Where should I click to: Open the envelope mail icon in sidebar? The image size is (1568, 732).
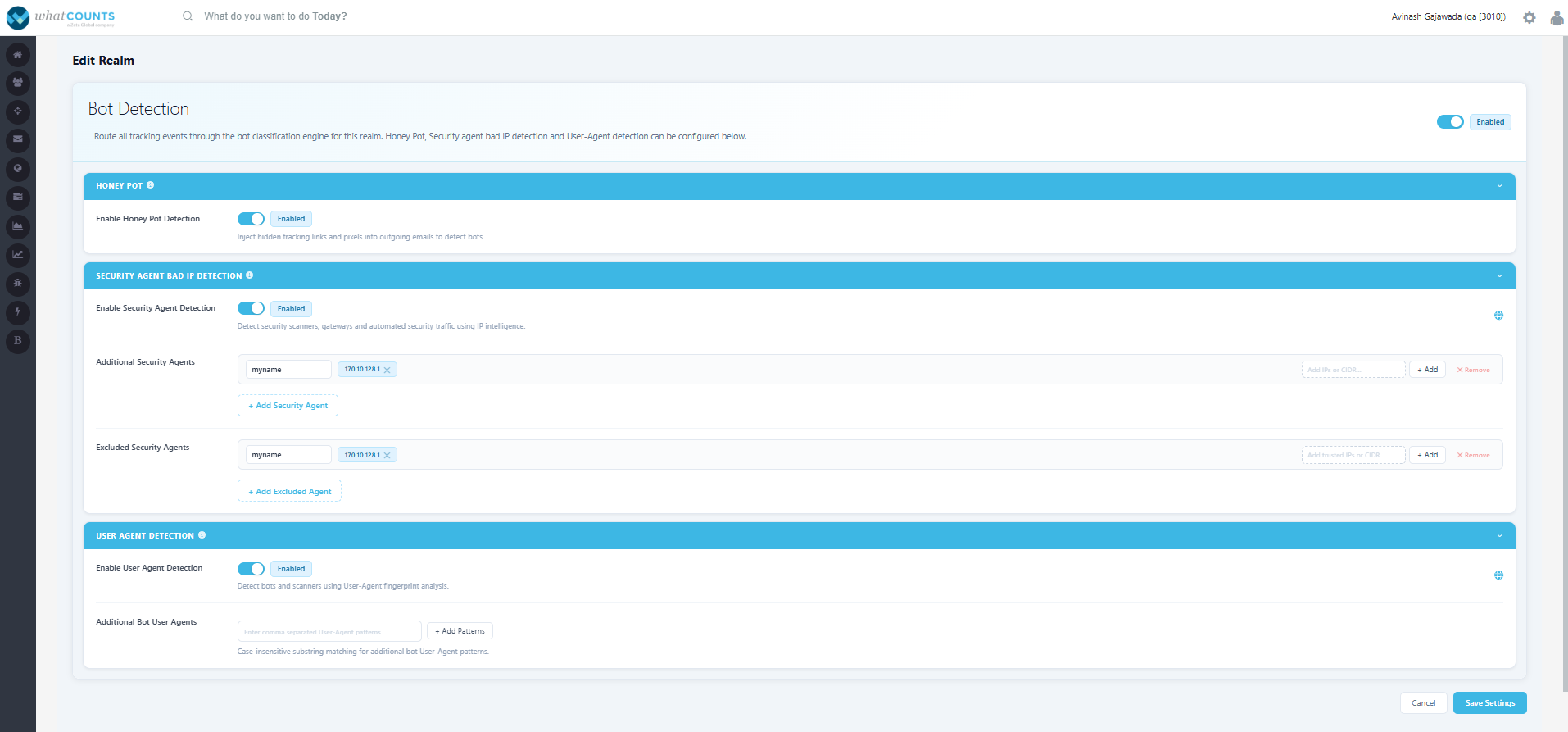(x=18, y=140)
